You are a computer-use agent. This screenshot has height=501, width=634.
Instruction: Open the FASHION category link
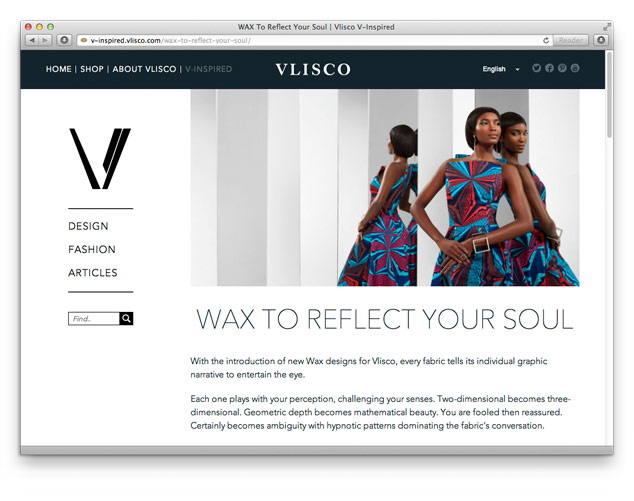point(92,249)
